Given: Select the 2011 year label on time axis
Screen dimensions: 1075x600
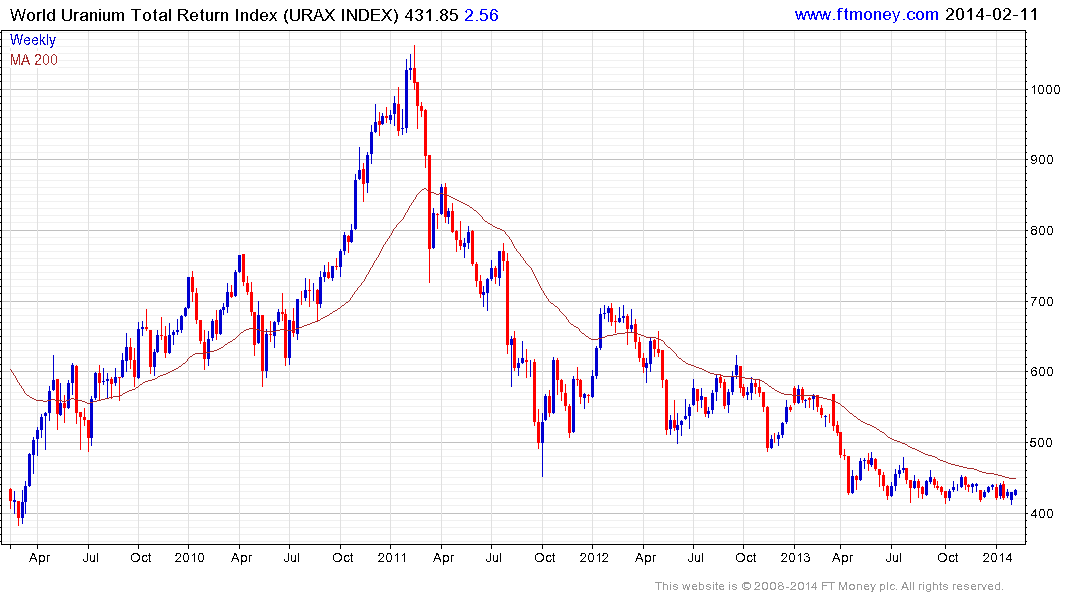Looking at the screenshot, I should coord(392,557).
